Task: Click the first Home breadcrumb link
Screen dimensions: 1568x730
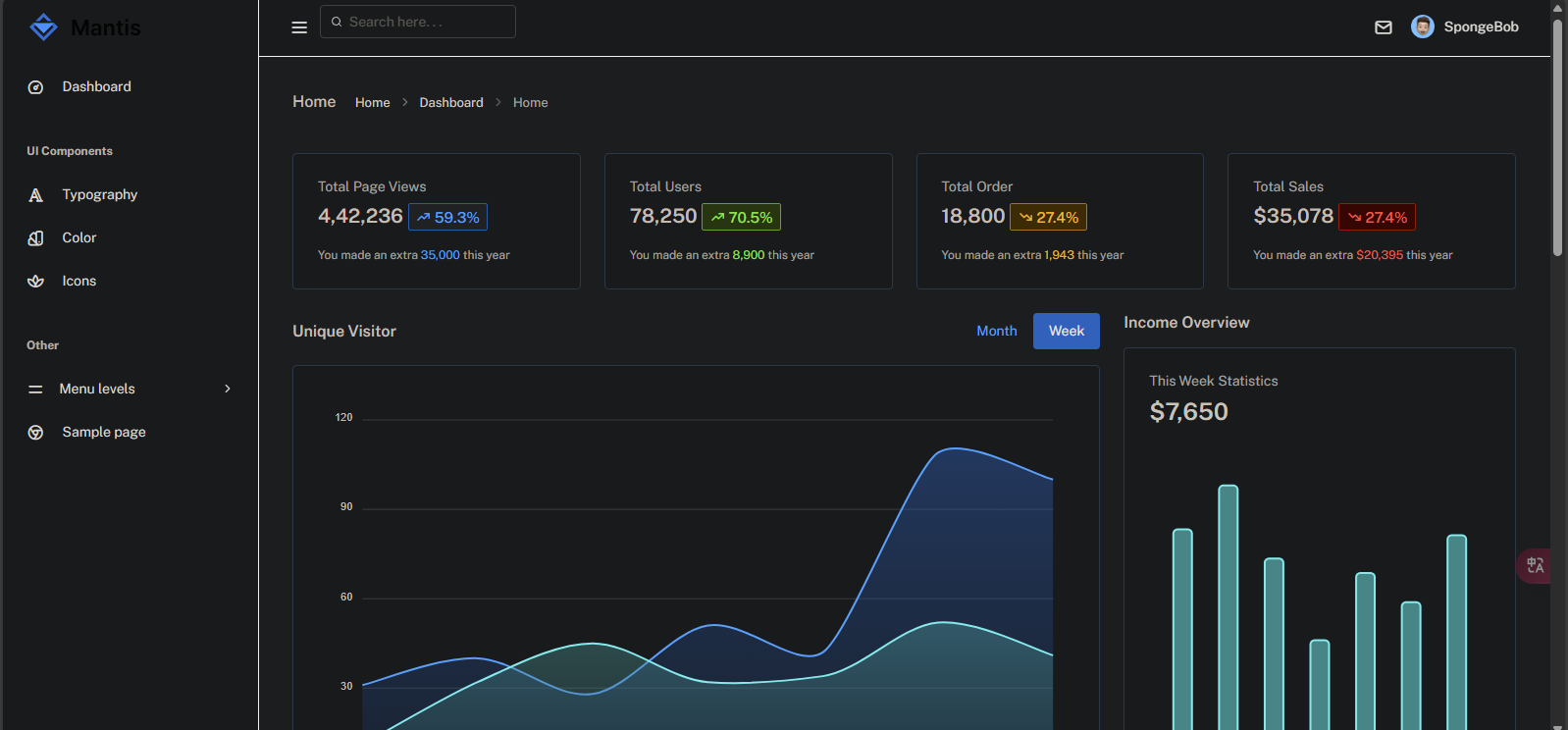Action: [372, 103]
